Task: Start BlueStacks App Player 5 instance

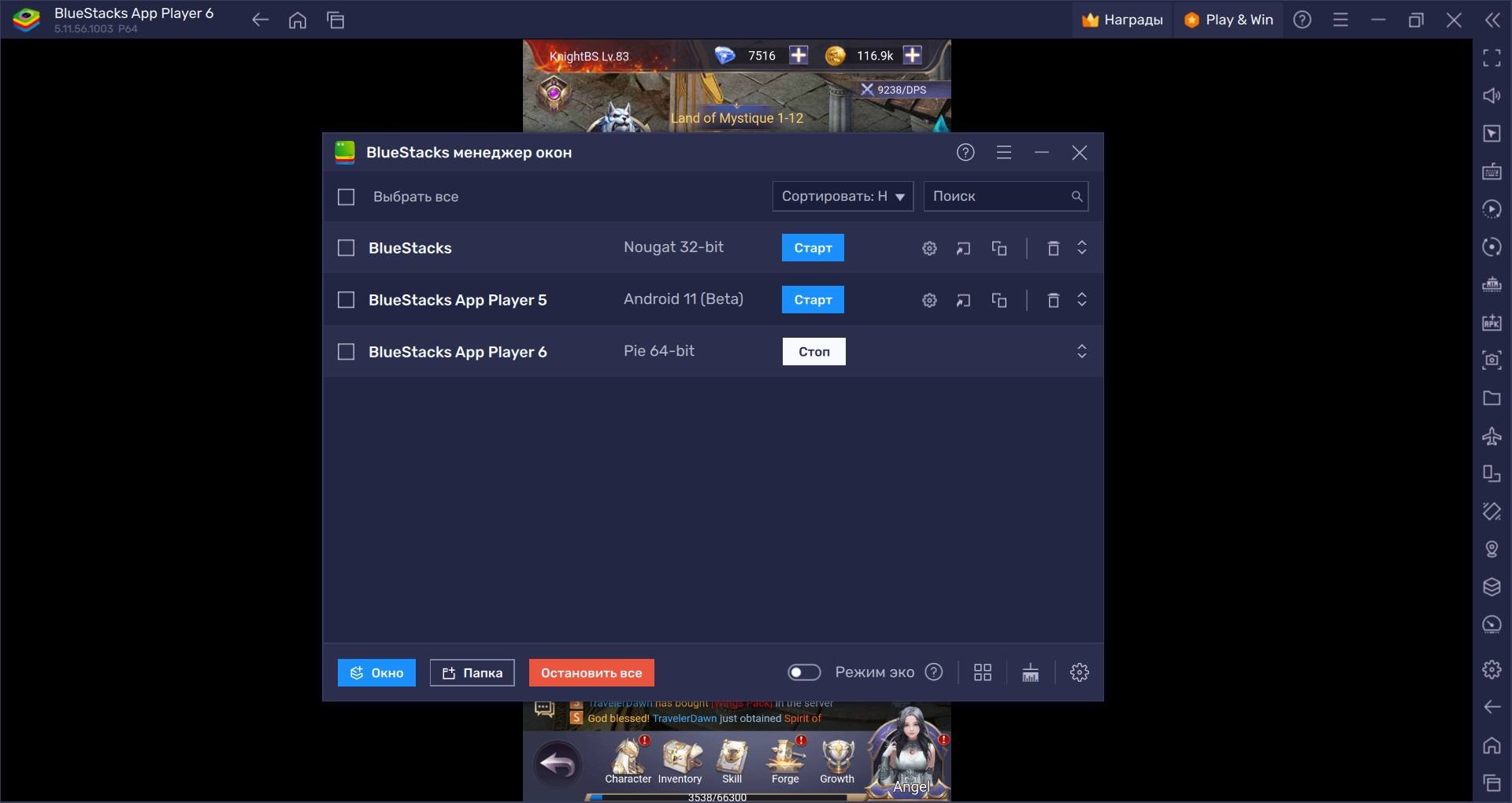Action: coord(813,300)
